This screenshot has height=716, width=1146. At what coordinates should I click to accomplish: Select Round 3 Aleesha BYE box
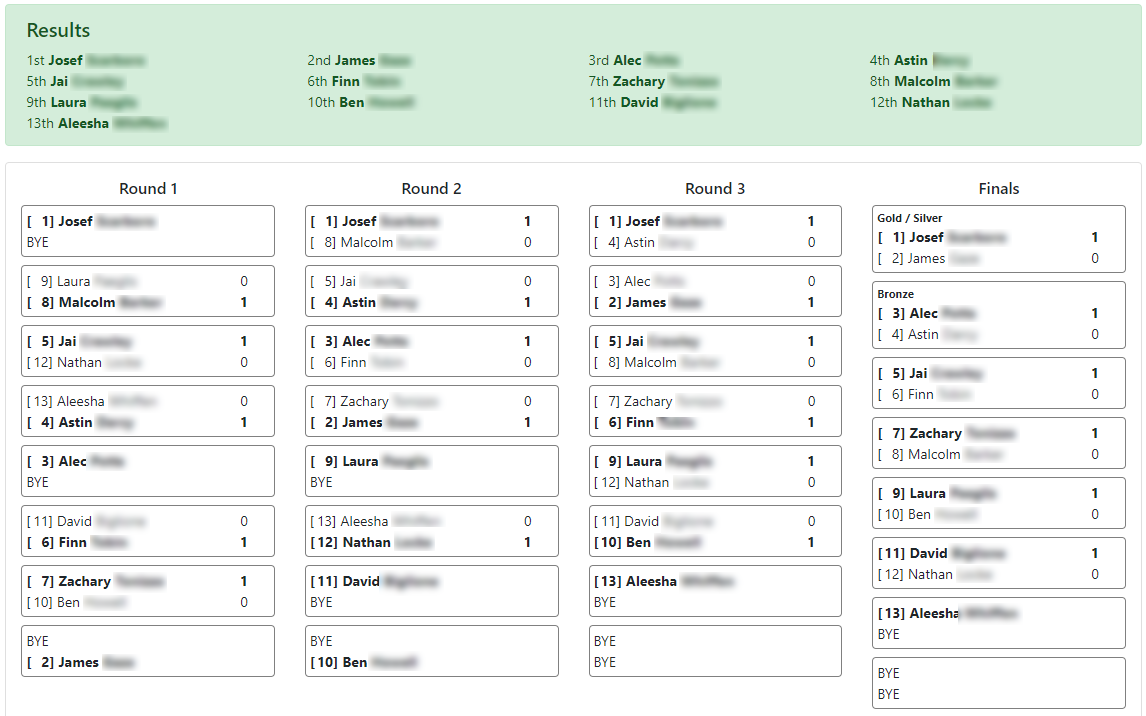pos(715,591)
